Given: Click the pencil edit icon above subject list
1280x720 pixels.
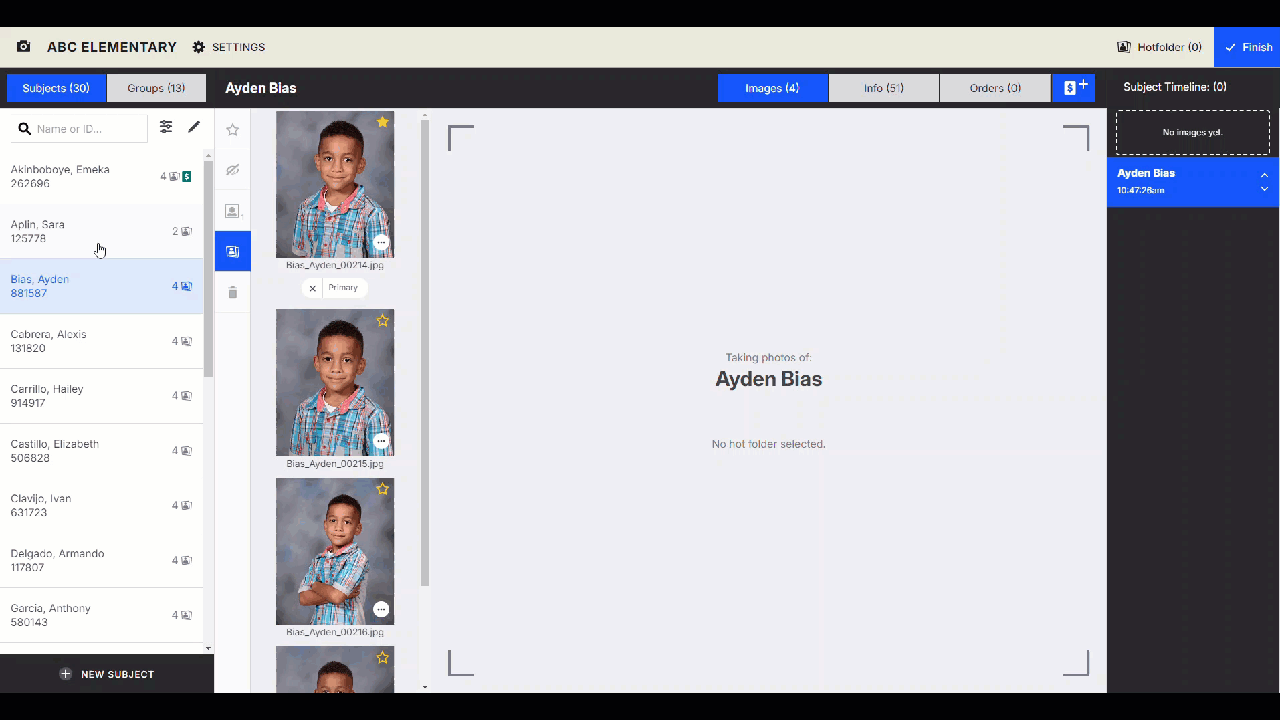Looking at the screenshot, I should pyautogui.click(x=194, y=127).
